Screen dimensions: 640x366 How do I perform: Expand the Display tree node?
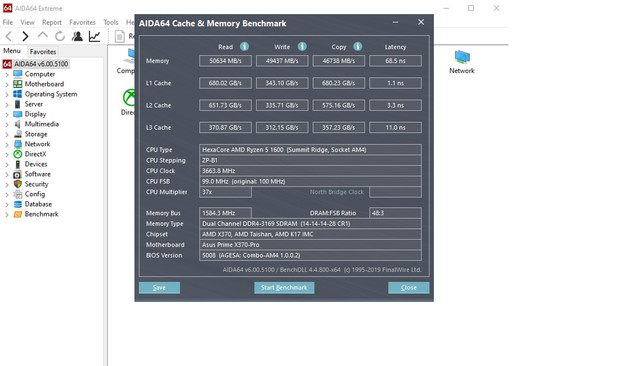(x=7, y=114)
